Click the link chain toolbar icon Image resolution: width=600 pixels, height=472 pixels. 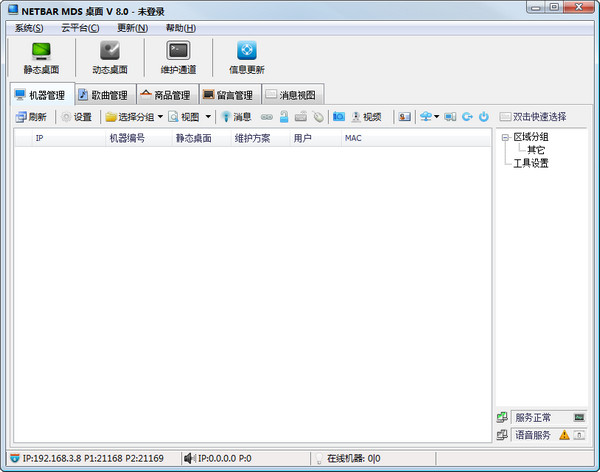point(266,117)
